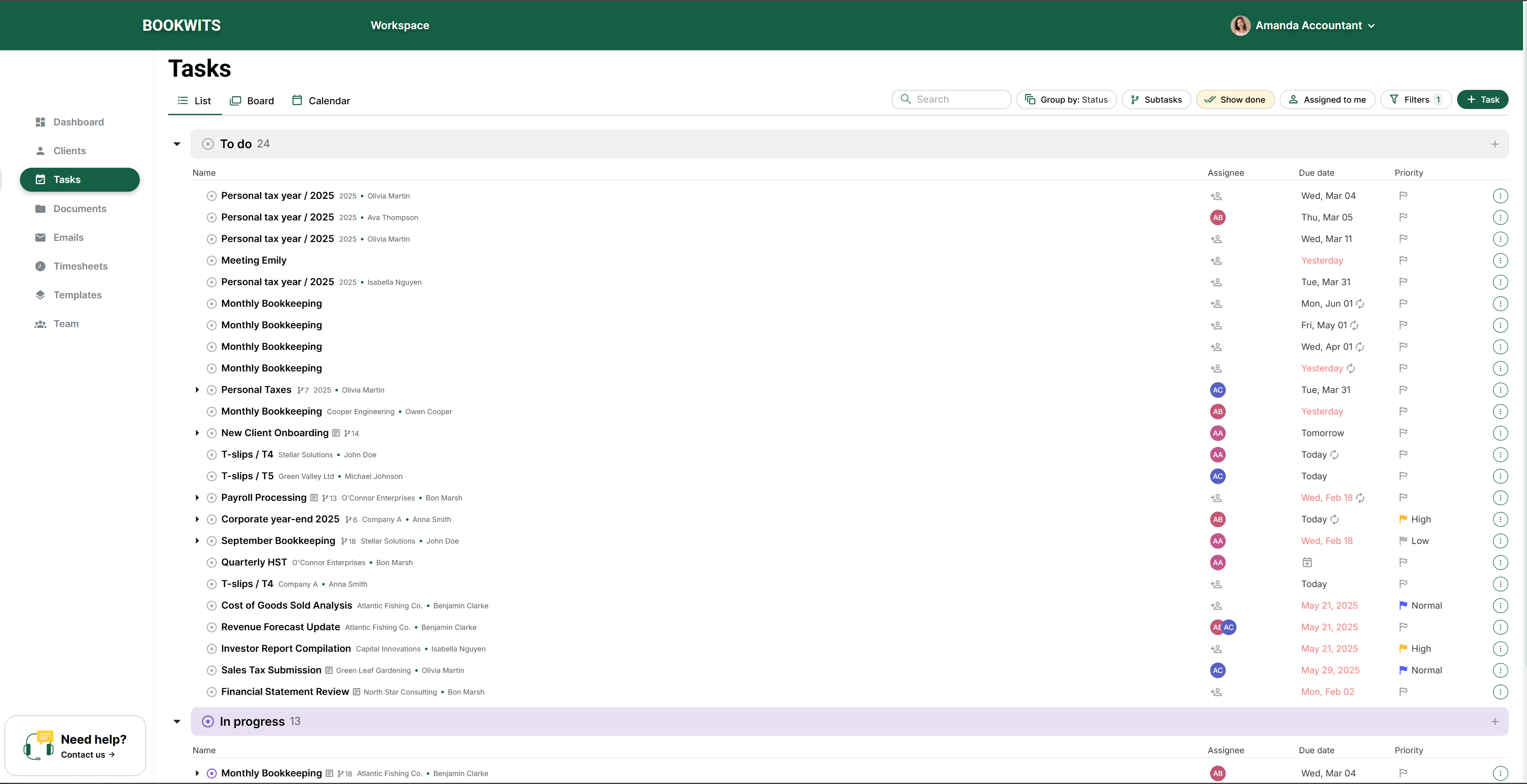Viewport: 1527px width, 784px height.
Task: Expand subtasks of Payroll Processing
Action: point(197,498)
